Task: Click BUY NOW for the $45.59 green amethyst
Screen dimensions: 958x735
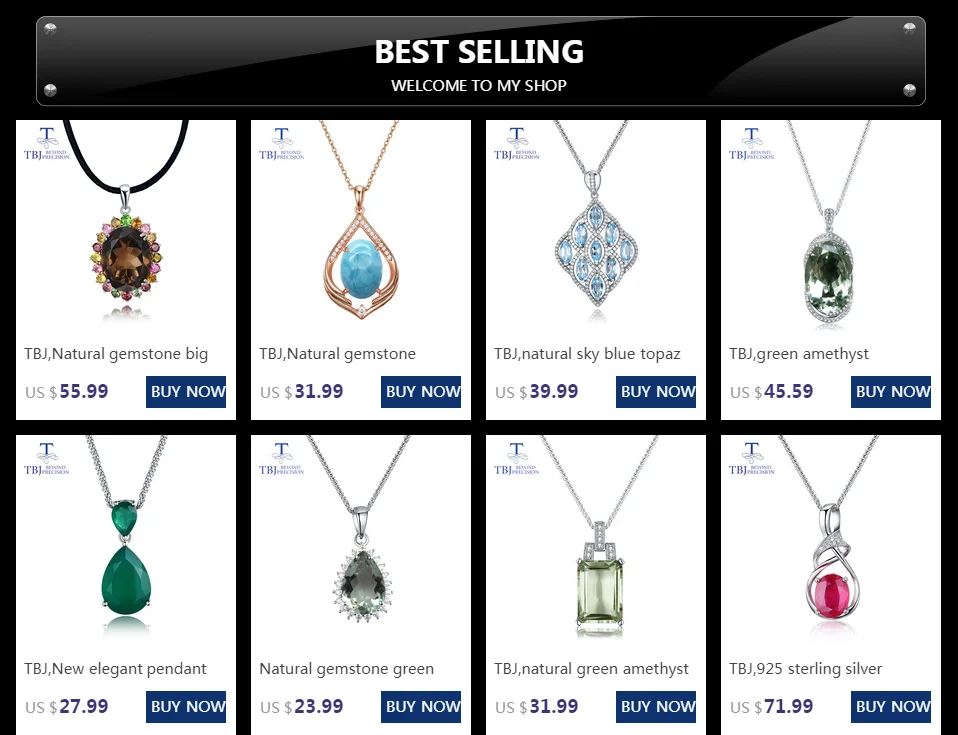Action: [x=891, y=392]
